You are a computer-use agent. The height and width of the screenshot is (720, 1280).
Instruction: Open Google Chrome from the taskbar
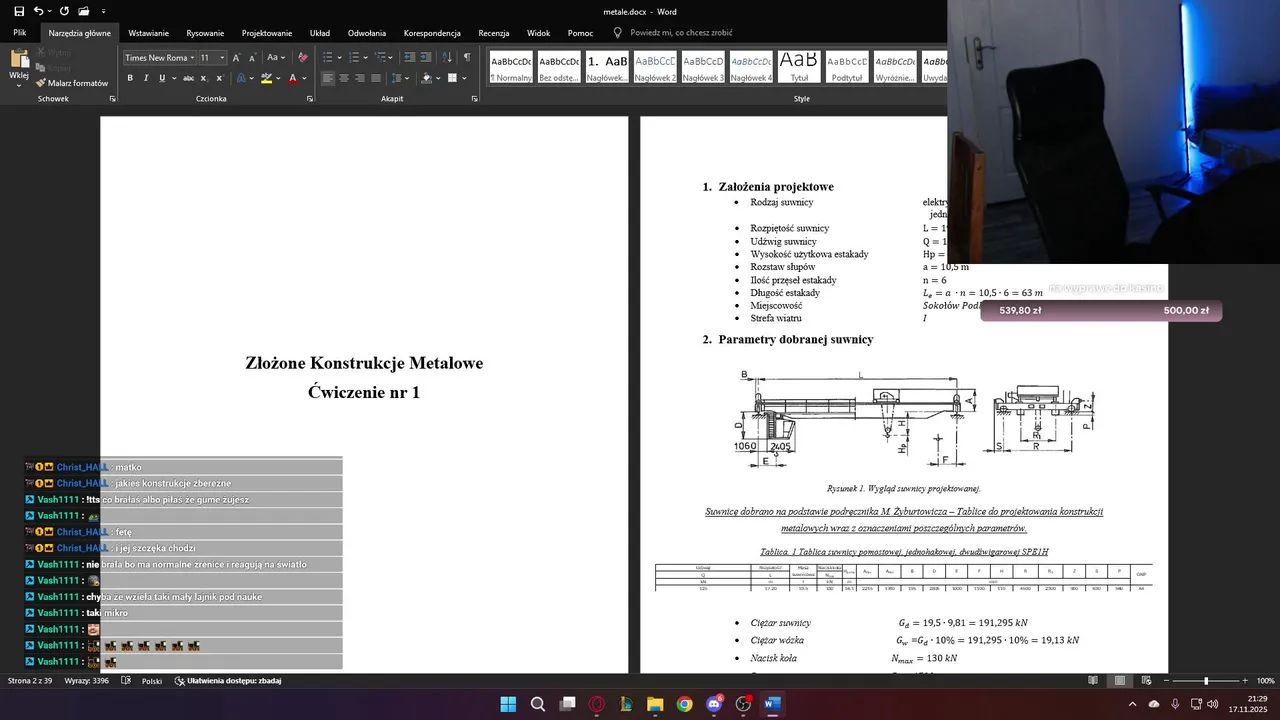[x=684, y=704]
